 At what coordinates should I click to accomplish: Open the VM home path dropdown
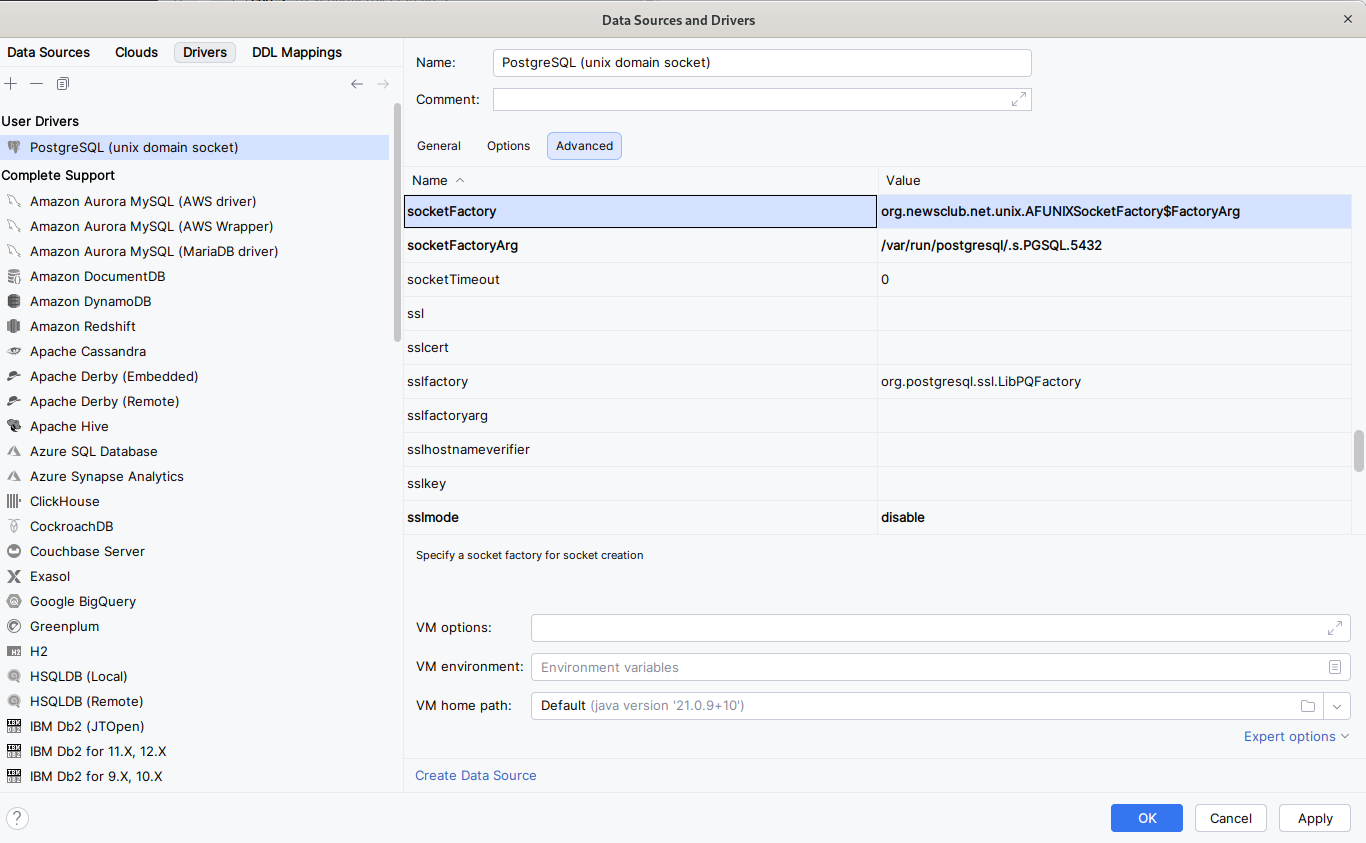point(1337,705)
